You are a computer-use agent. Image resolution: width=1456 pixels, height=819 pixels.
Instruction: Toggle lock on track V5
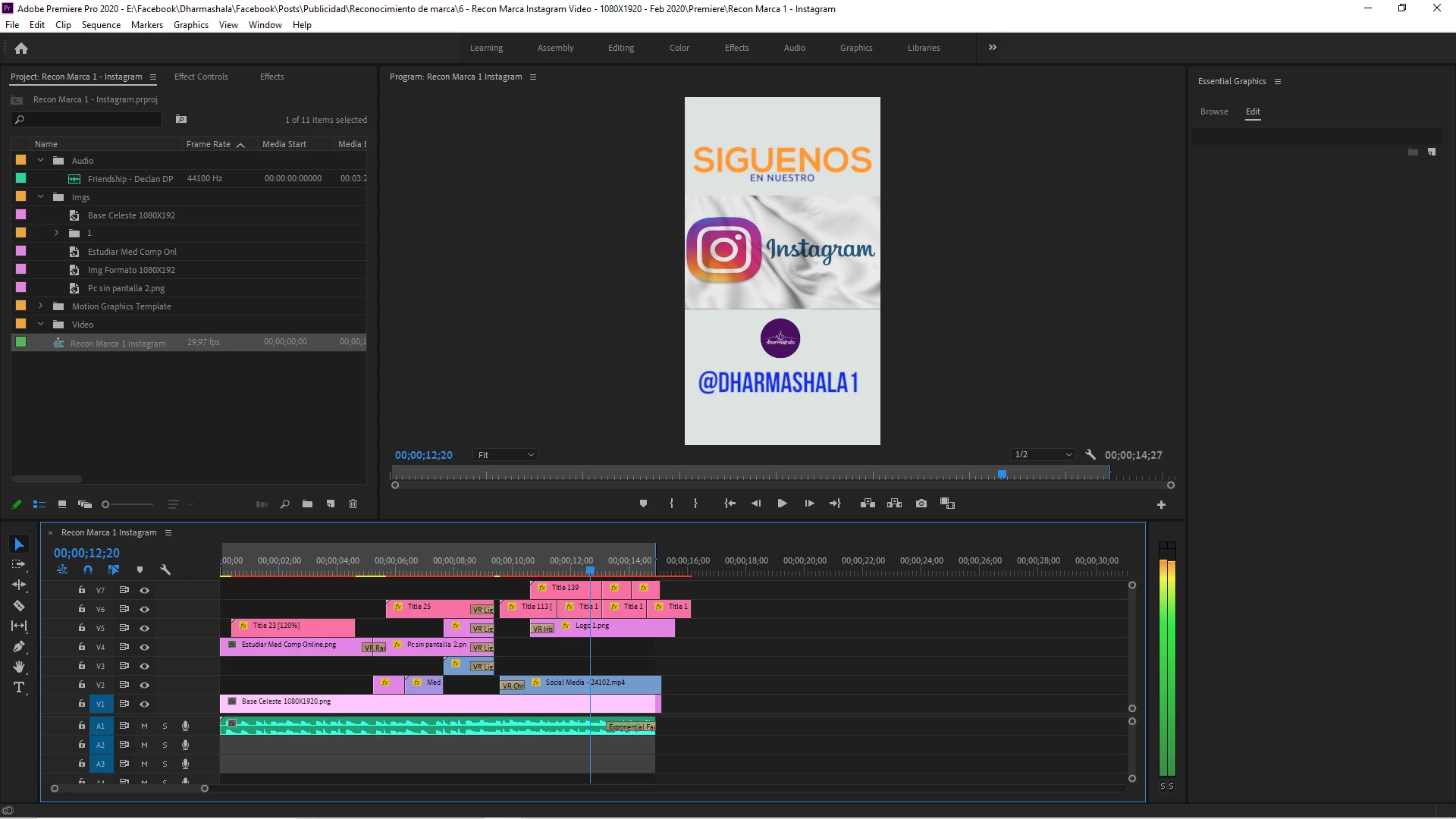pos(82,628)
